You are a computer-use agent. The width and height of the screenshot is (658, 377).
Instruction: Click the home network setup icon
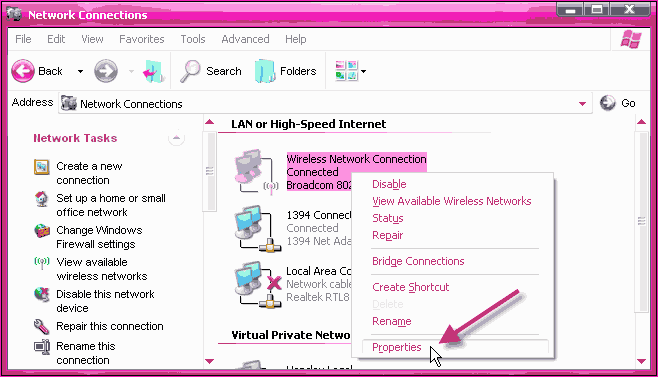click(x=42, y=199)
